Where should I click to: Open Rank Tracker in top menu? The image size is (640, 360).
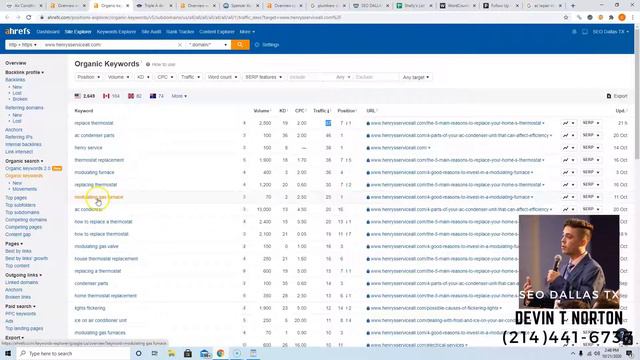point(180,32)
